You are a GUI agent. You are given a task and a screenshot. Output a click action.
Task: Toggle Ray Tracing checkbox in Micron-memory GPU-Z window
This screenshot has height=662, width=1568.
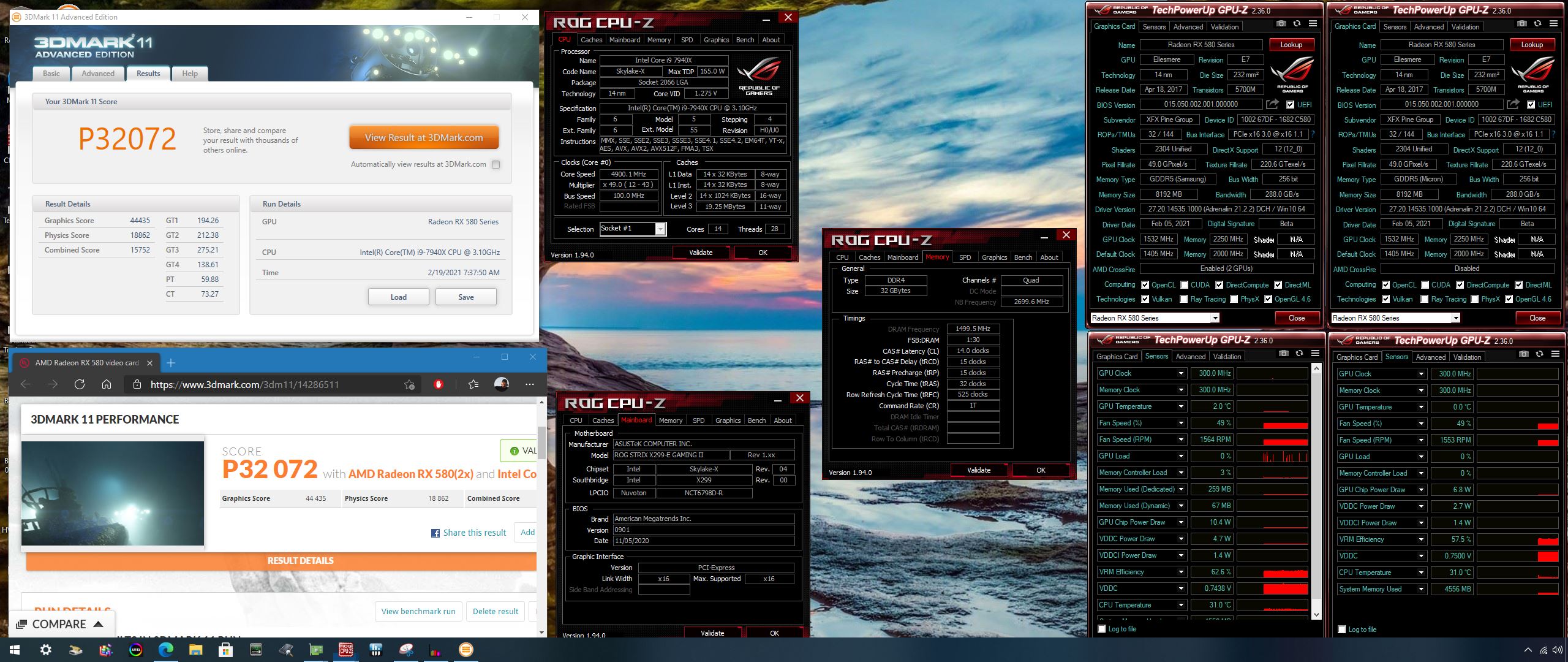pos(1425,299)
